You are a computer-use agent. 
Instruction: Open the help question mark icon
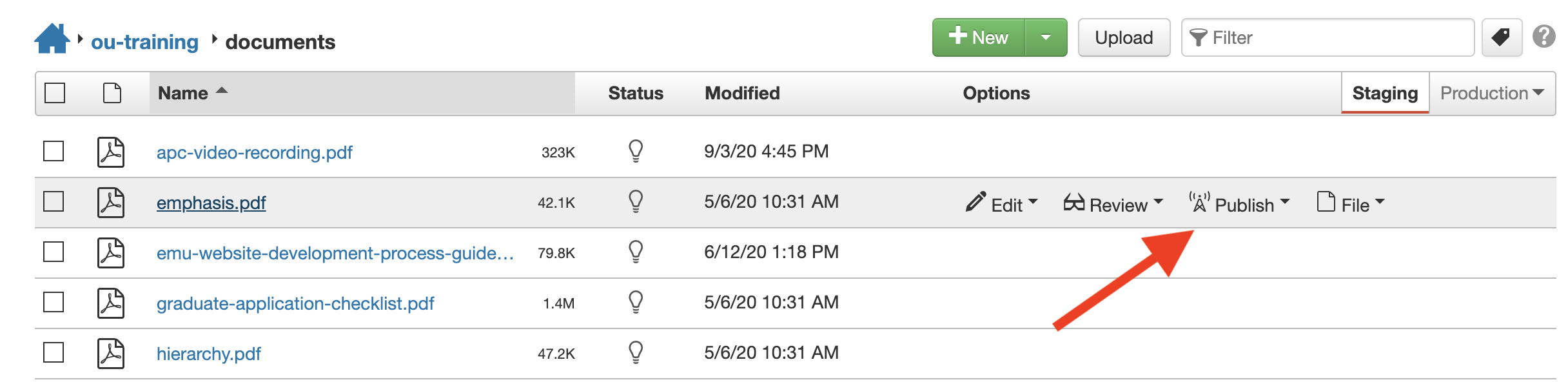point(1545,37)
